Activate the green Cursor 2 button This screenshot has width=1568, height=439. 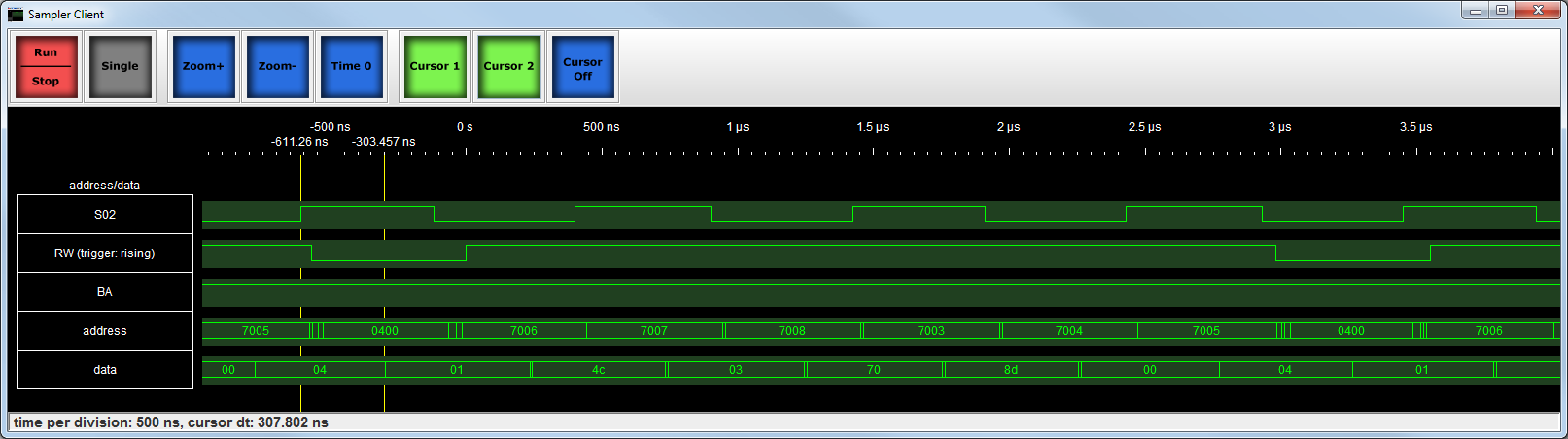click(x=508, y=67)
